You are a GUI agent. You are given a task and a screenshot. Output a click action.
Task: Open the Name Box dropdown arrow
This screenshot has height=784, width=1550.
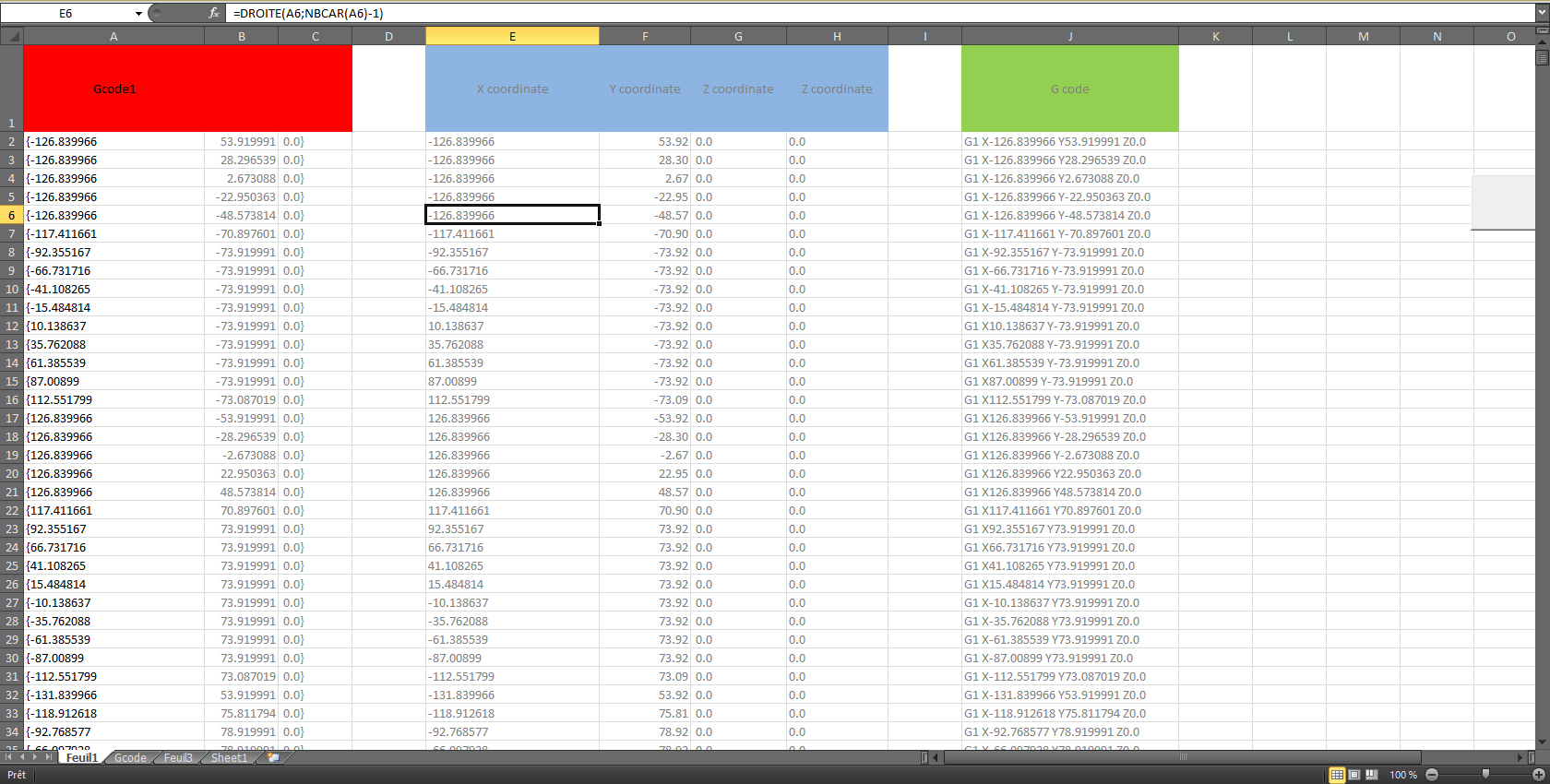[x=138, y=13]
